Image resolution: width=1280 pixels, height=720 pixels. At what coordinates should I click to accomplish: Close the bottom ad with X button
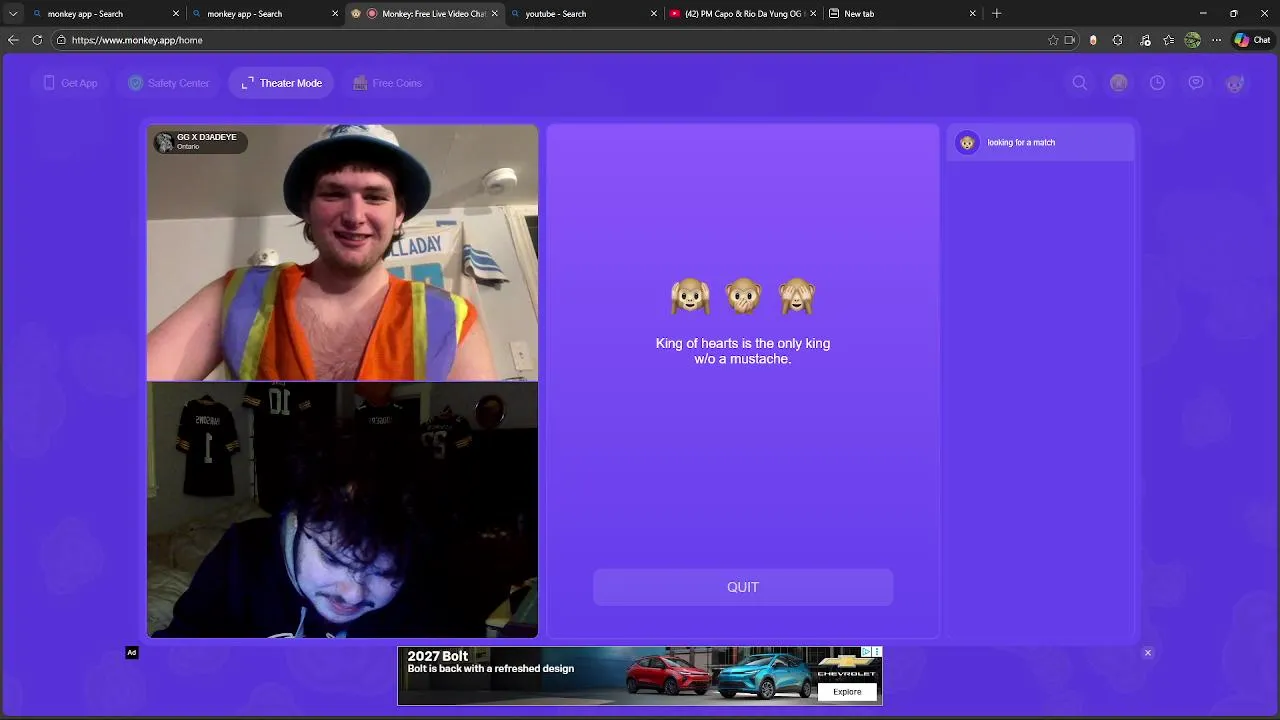pos(1148,653)
